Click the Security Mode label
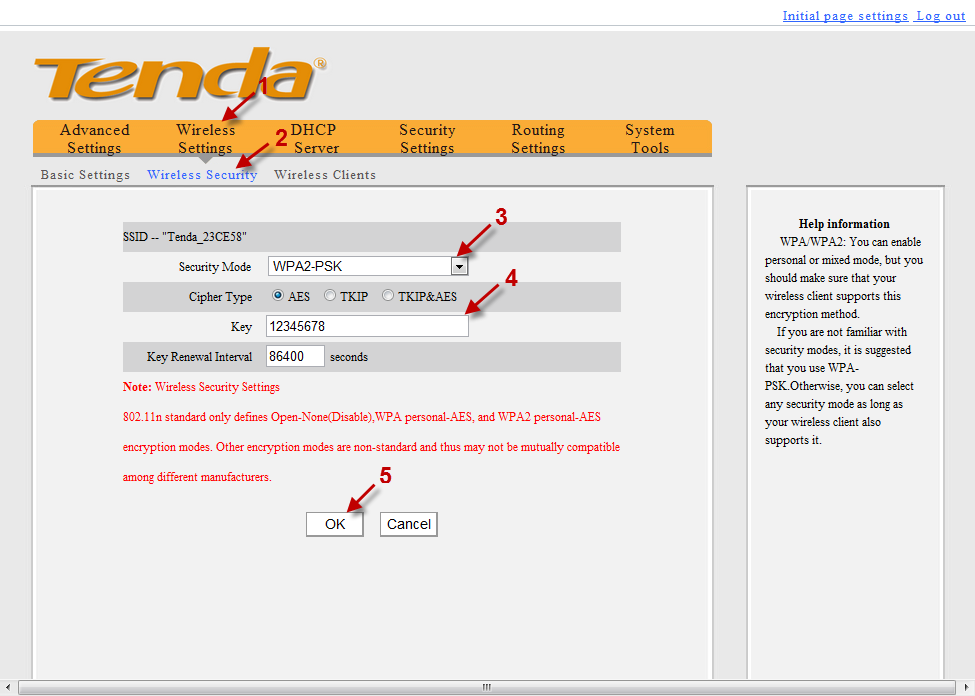The height and width of the screenshot is (696, 975). (x=215, y=267)
